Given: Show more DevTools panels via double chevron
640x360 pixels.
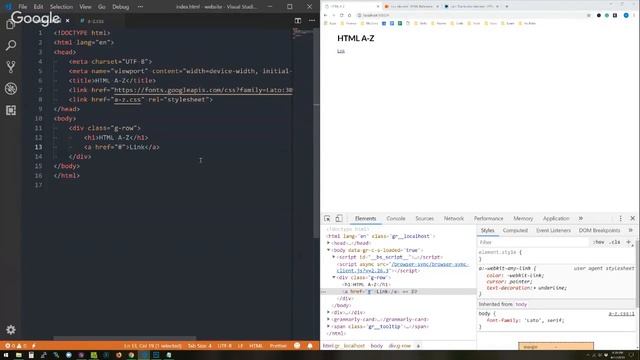Looking at the screenshot, I should pyautogui.click(x=581, y=219).
